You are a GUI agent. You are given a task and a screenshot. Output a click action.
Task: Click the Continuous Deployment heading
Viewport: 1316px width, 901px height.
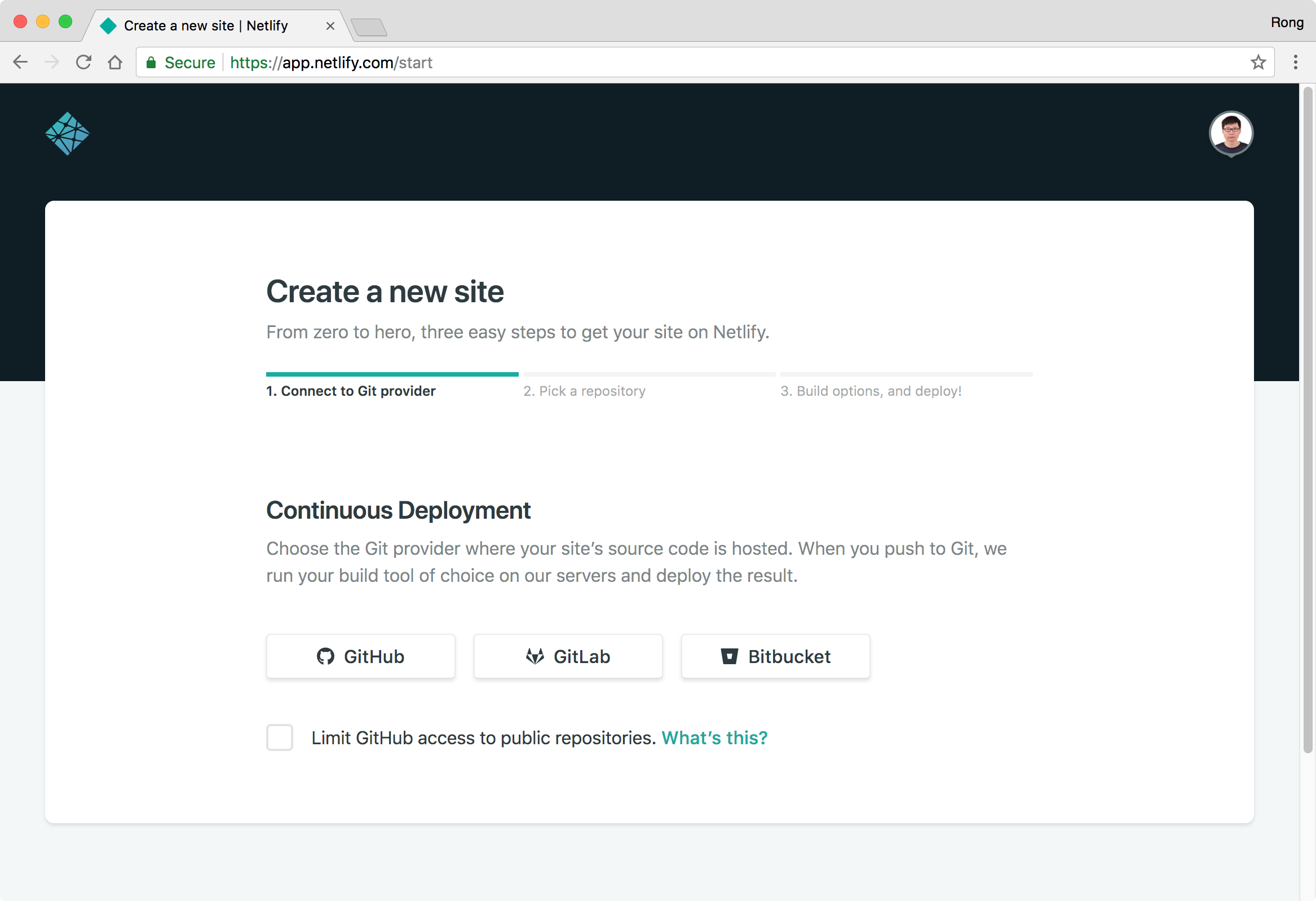(398, 510)
